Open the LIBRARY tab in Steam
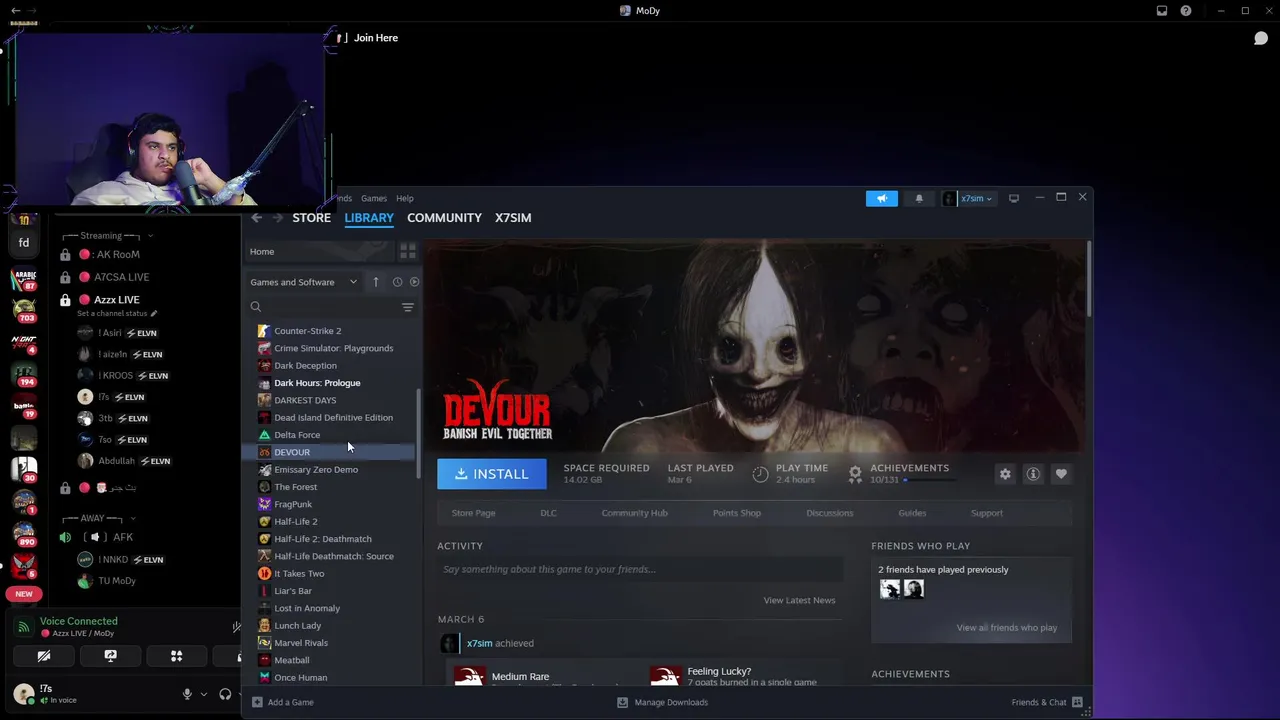 coord(369,217)
